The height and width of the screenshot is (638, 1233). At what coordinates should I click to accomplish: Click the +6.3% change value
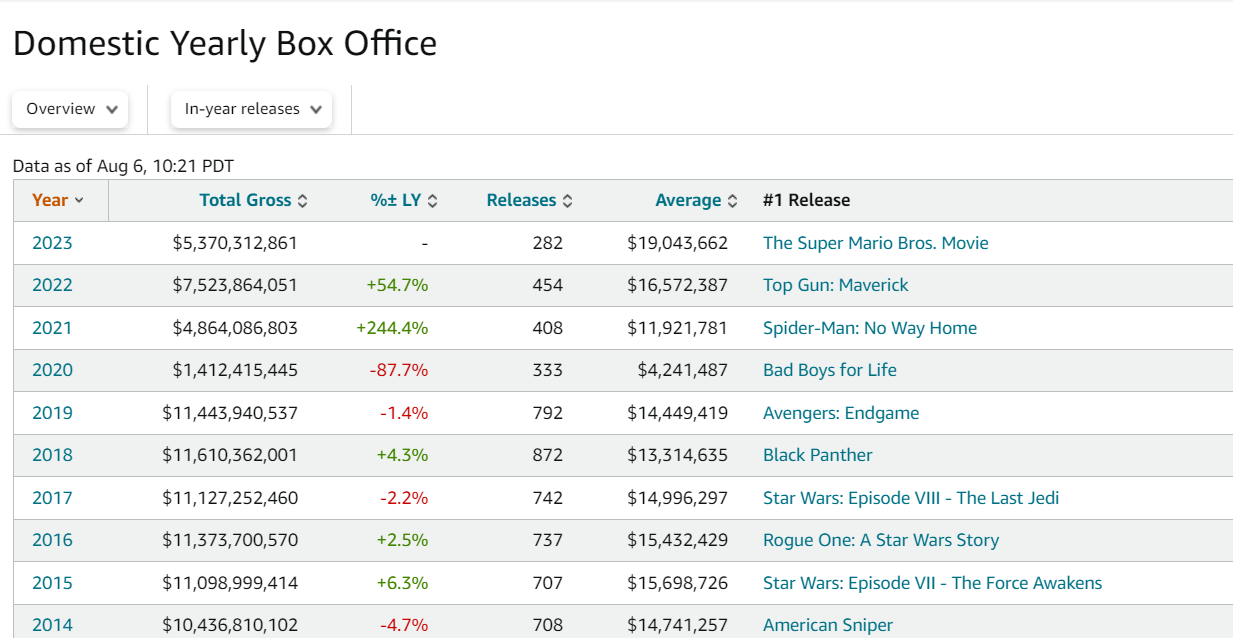402,583
